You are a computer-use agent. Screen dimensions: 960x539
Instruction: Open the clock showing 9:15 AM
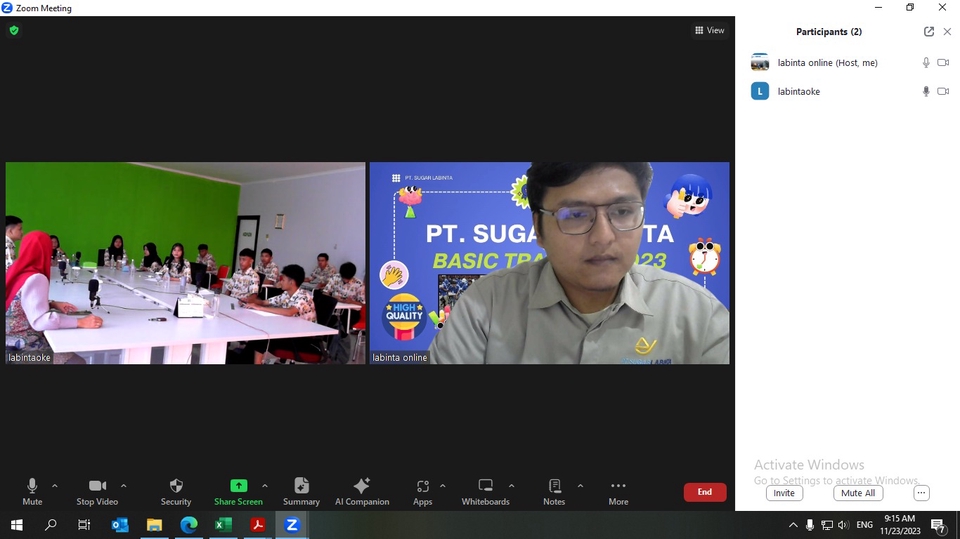tap(900, 525)
